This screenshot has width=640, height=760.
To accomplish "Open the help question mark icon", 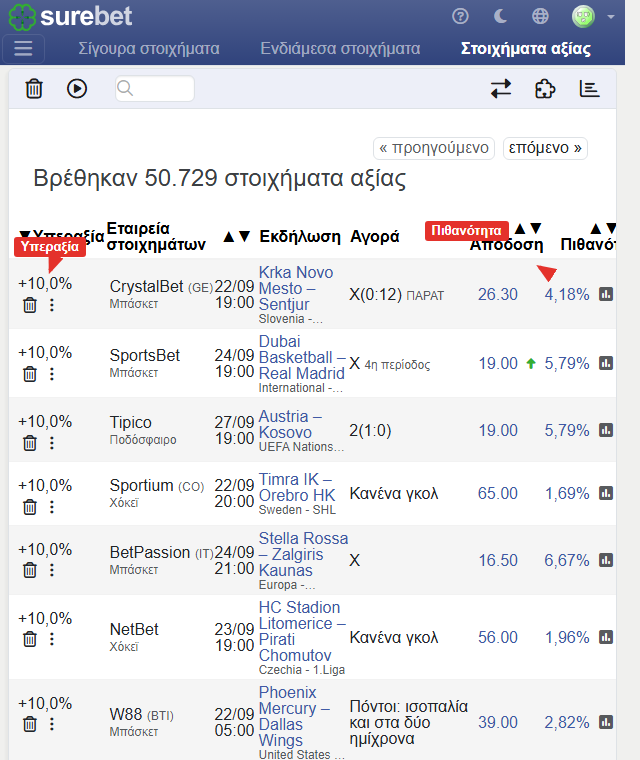I will (x=460, y=16).
